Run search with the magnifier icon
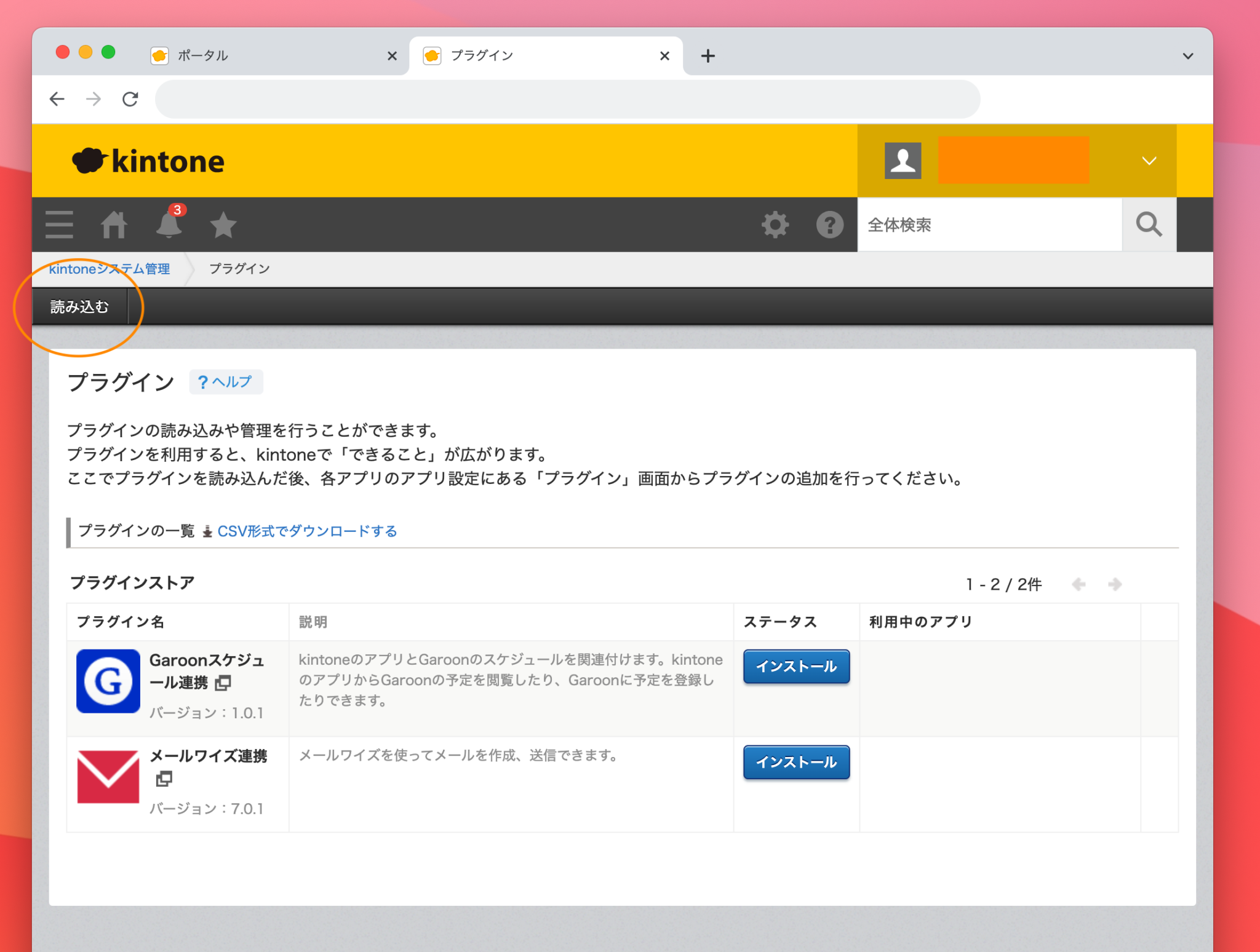The height and width of the screenshot is (952, 1260). click(1149, 224)
